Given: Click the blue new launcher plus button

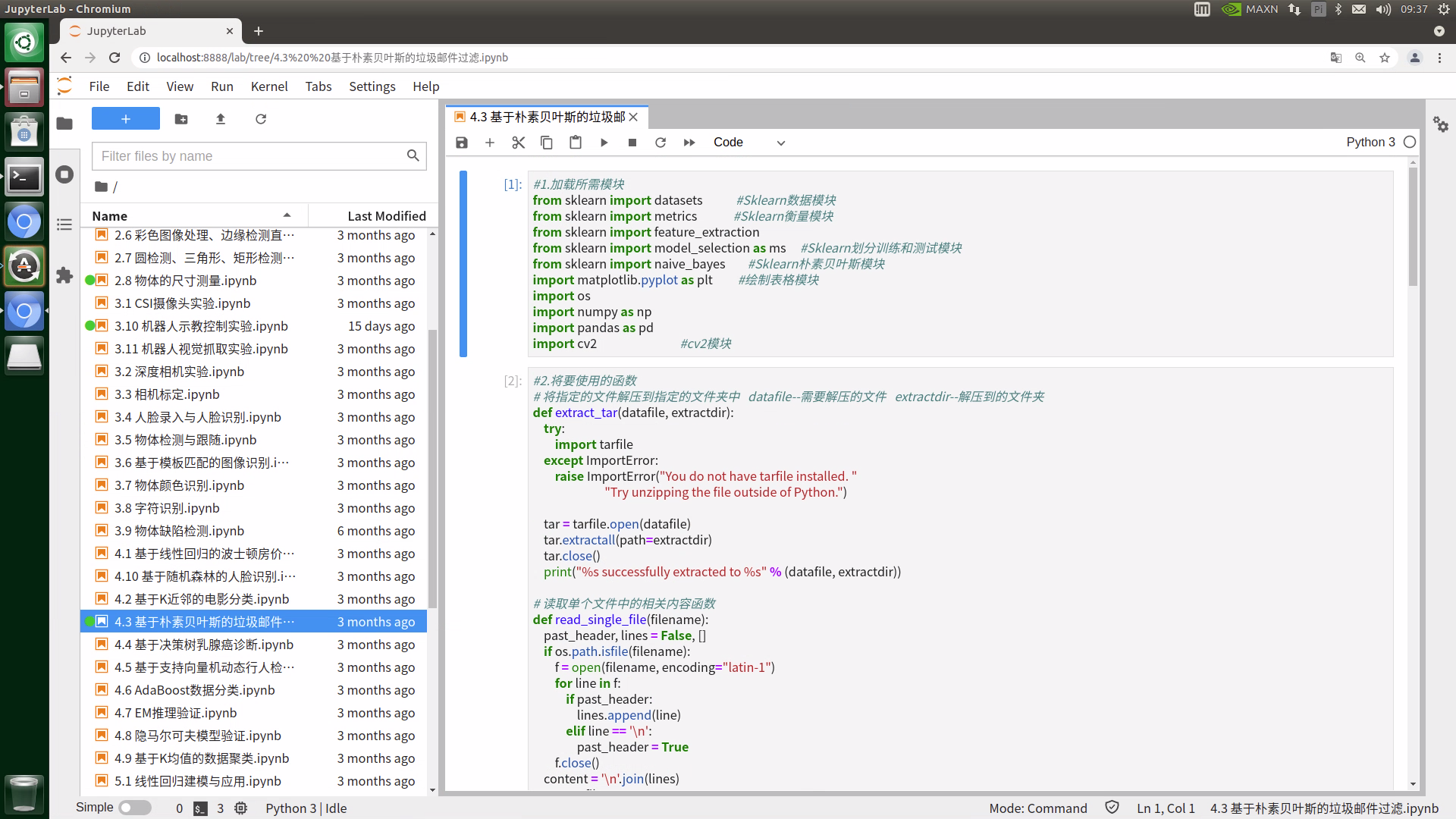Looking at the screenshot, I should tap(126, 119).
